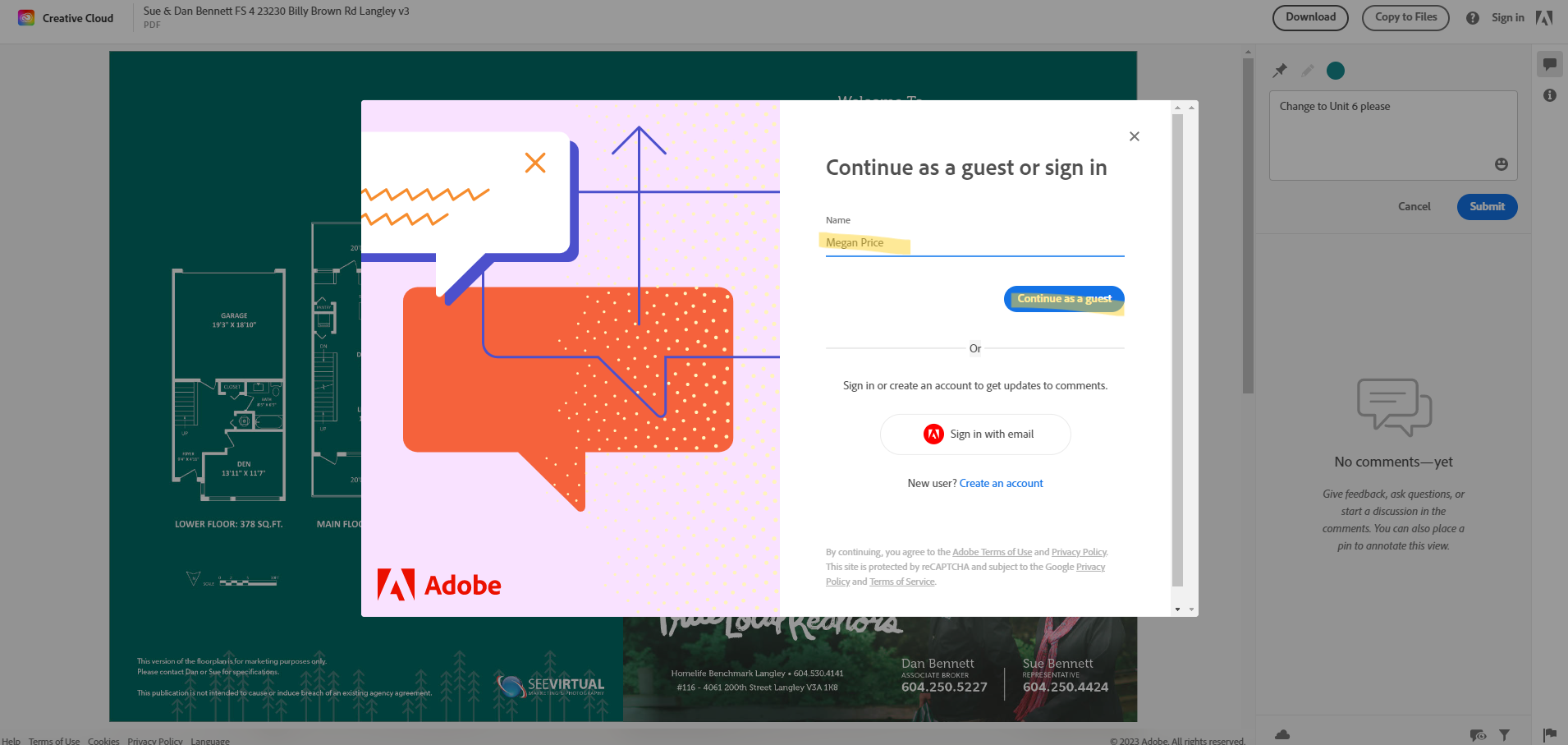The width and height of the screenshot is (1568, 745).
Task: Open the emoji picker in comment box
Action: pyautogui.click(x=1502, y=164)
